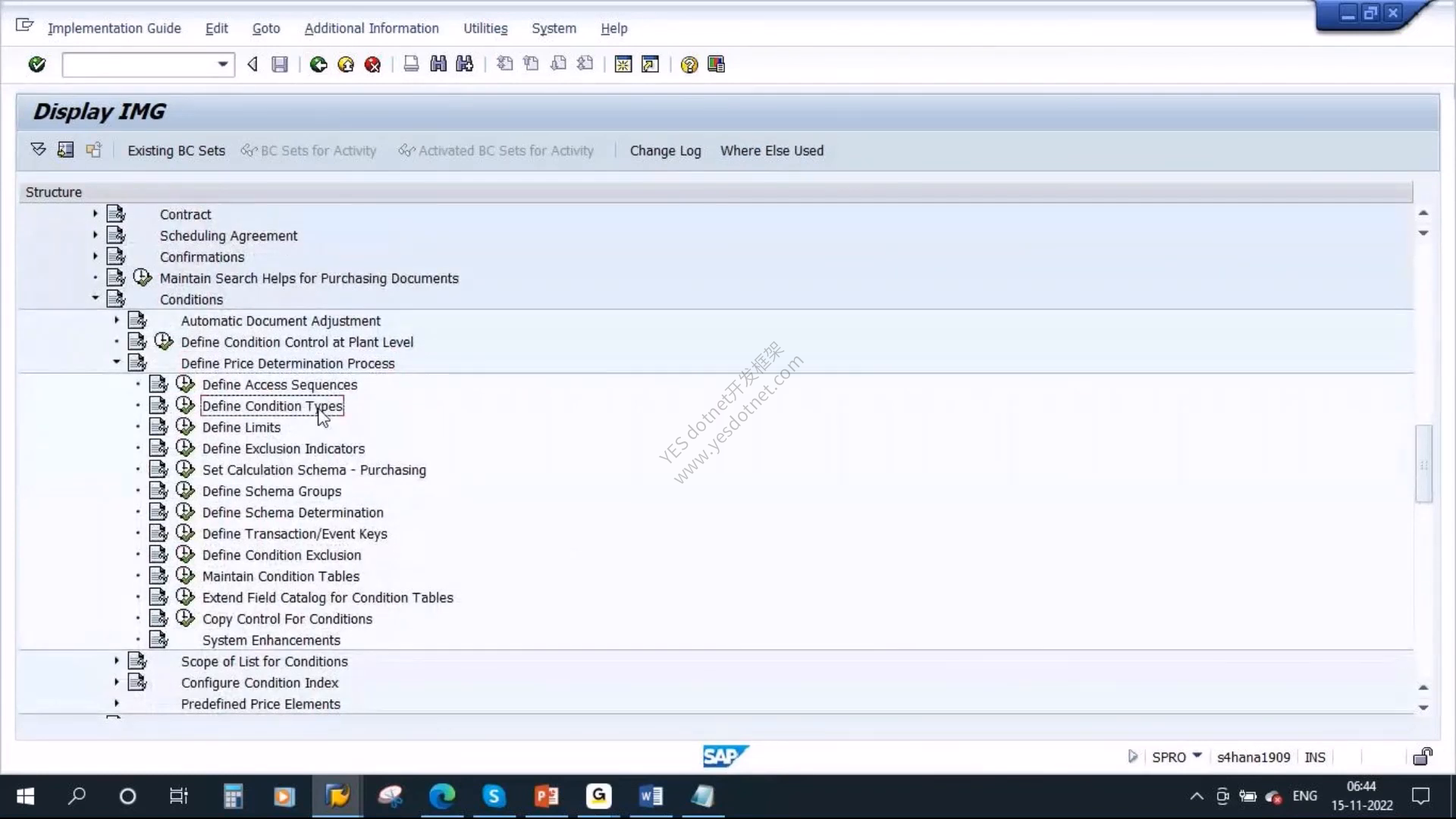
Task: Click the Change Log button
Action: pyautogui.click(x=665, y=150)
